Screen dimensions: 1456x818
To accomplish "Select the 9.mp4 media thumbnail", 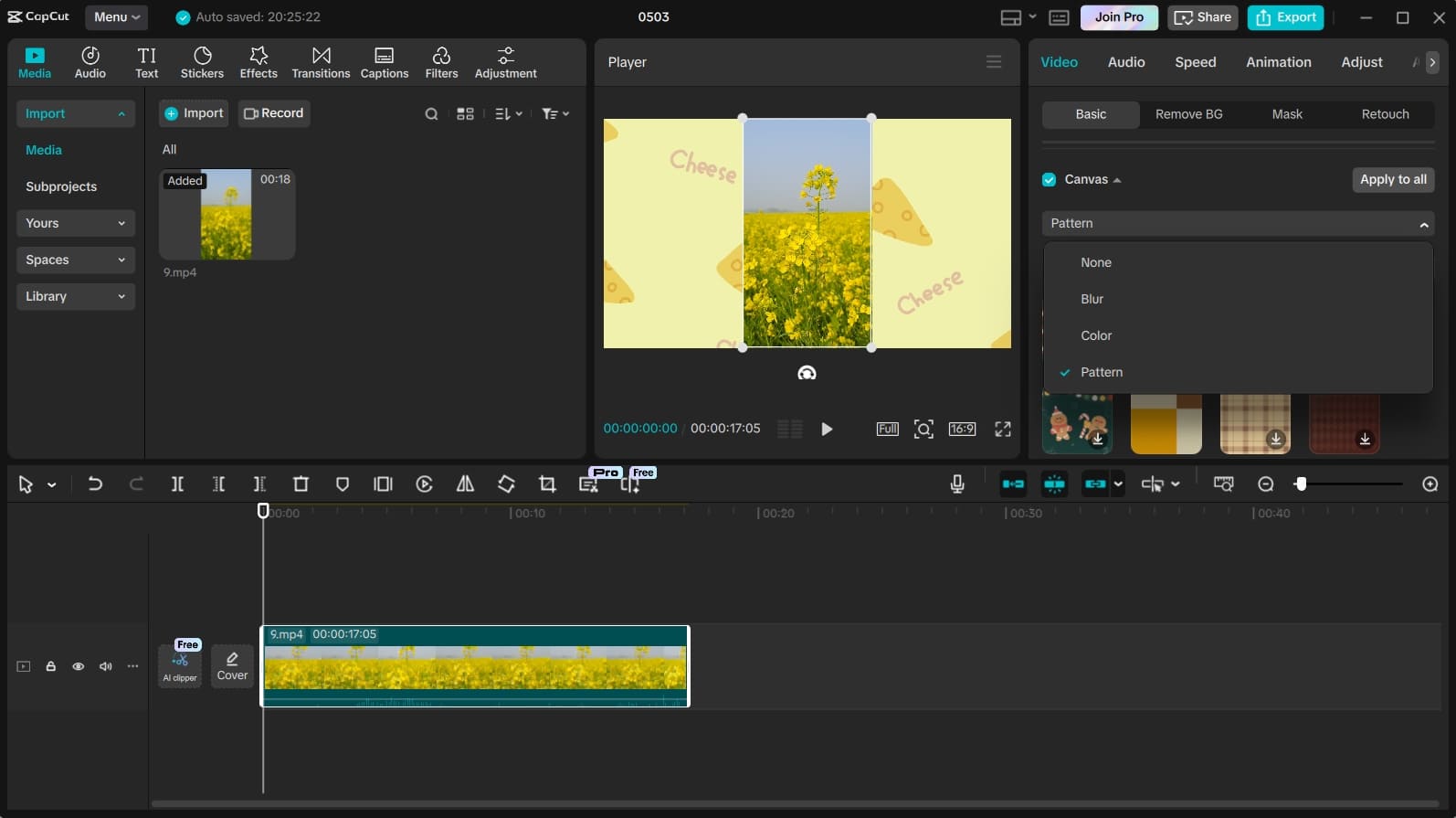I will pyautogui.click(x=227, y=215).
